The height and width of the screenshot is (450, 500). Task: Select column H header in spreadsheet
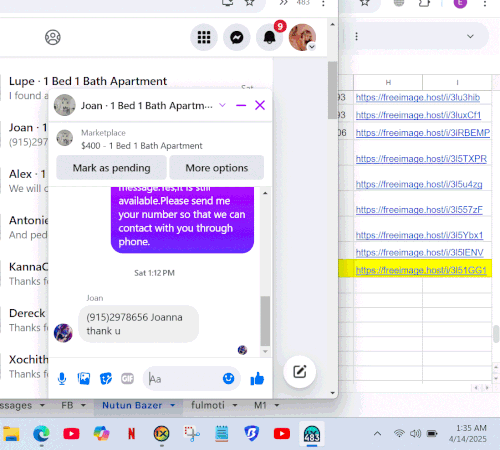click(x=388, y=82)
